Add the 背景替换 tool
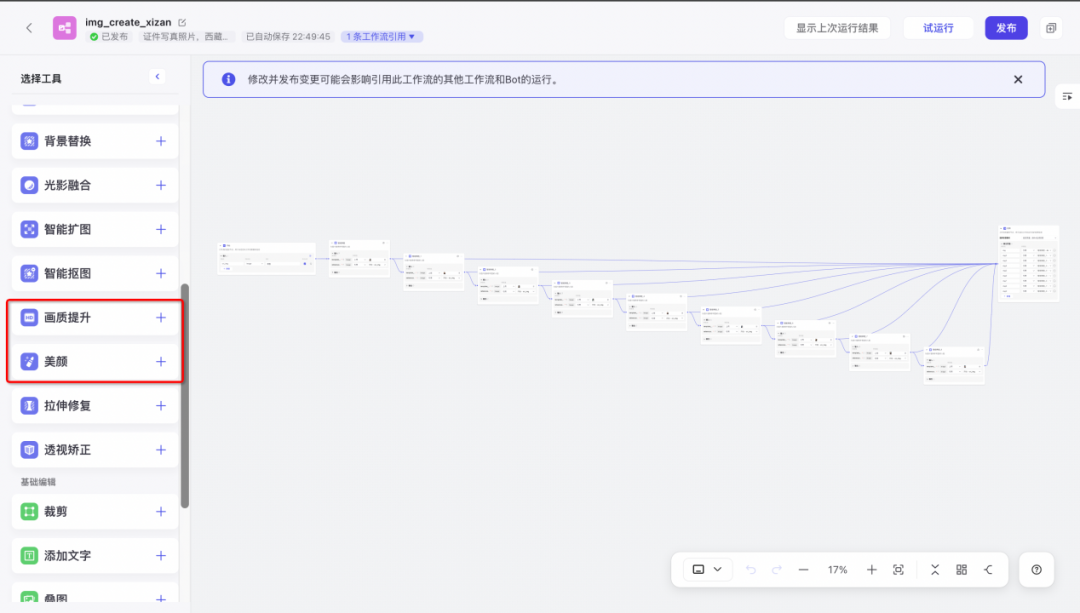Screen dimensions: 1080x613 [160, 141]
